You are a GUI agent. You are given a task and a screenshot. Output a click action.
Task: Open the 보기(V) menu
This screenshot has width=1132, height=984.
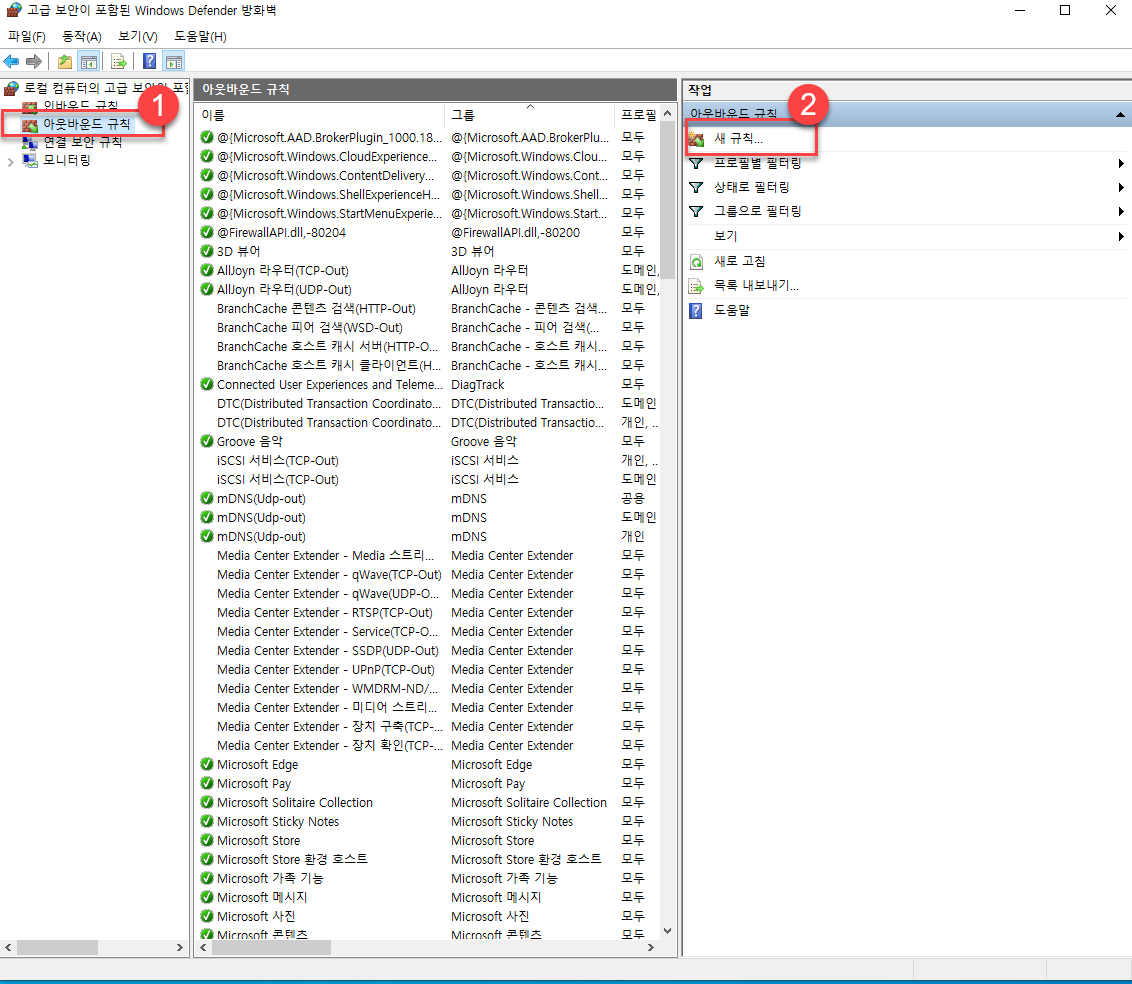coord(138,37)
